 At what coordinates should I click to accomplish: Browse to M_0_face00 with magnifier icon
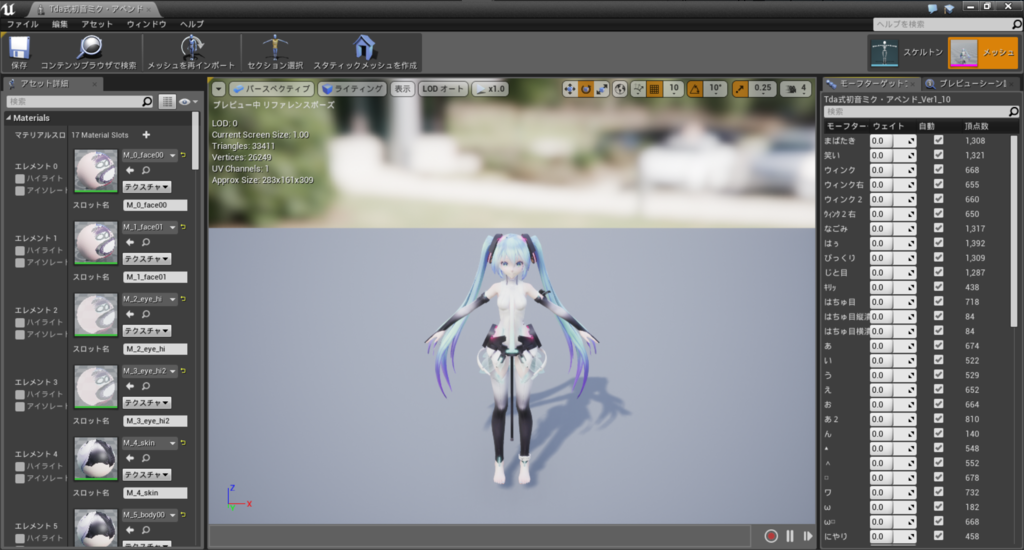point(146,170)
